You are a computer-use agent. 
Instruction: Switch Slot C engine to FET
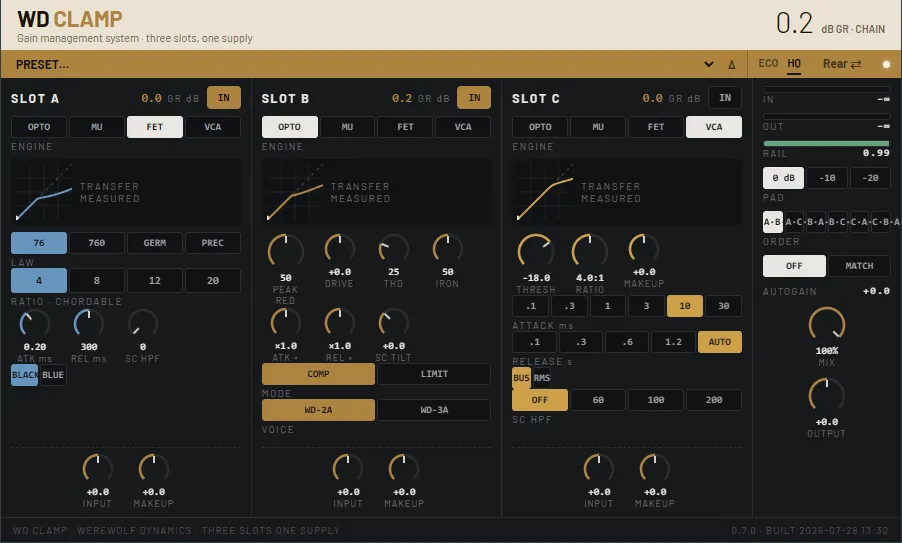click(x=656, y=127)
